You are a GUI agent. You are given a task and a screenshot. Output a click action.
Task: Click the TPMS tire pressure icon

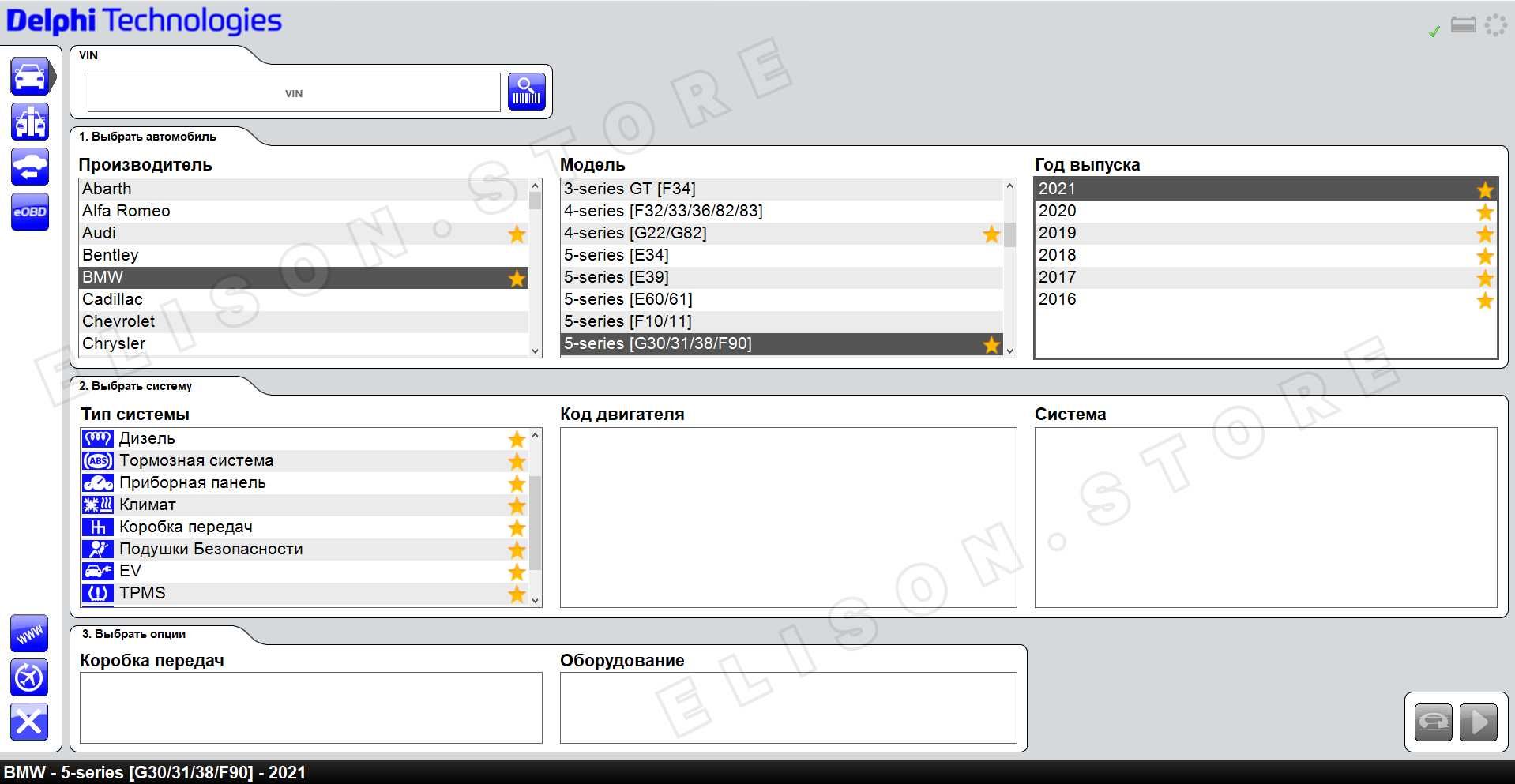(98, 593)
